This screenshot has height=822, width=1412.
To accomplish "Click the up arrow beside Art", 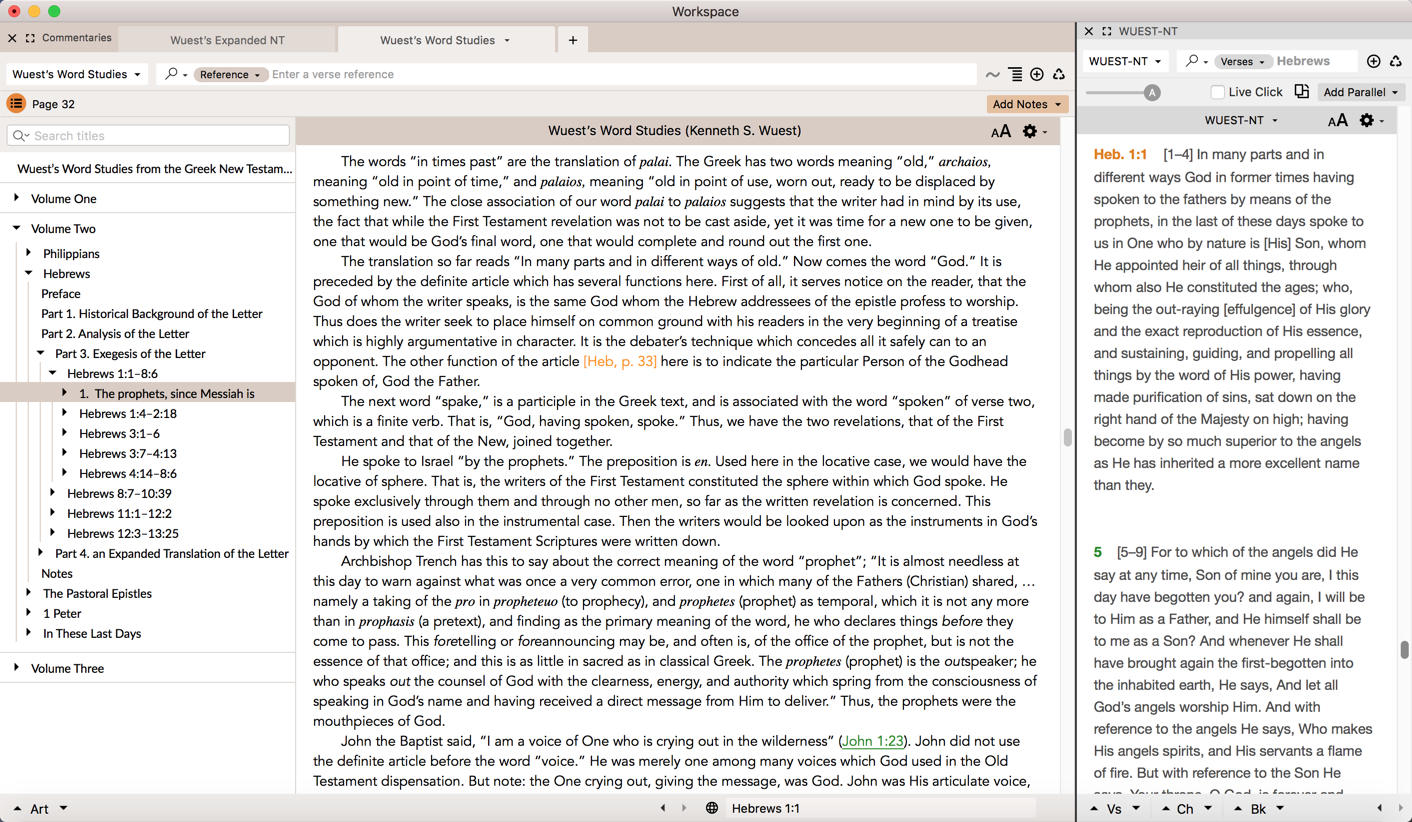I will [17, 808].
